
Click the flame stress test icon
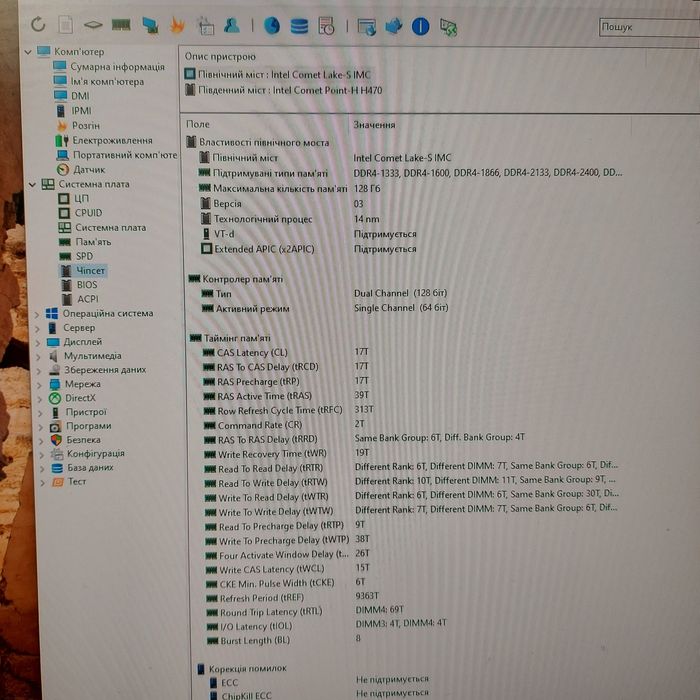coord(177,25)
